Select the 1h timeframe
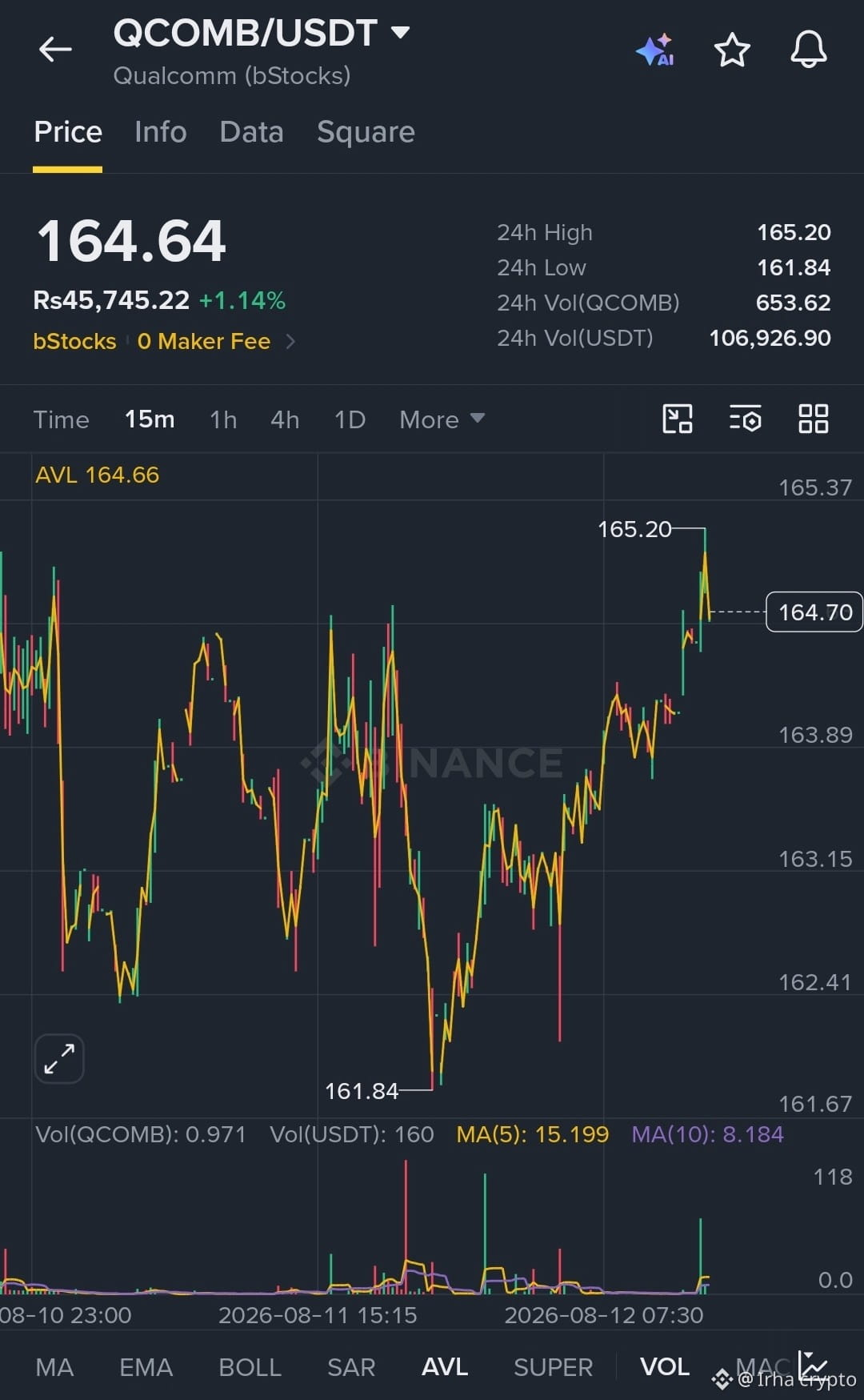864x1400 pixels. [223, 419]
